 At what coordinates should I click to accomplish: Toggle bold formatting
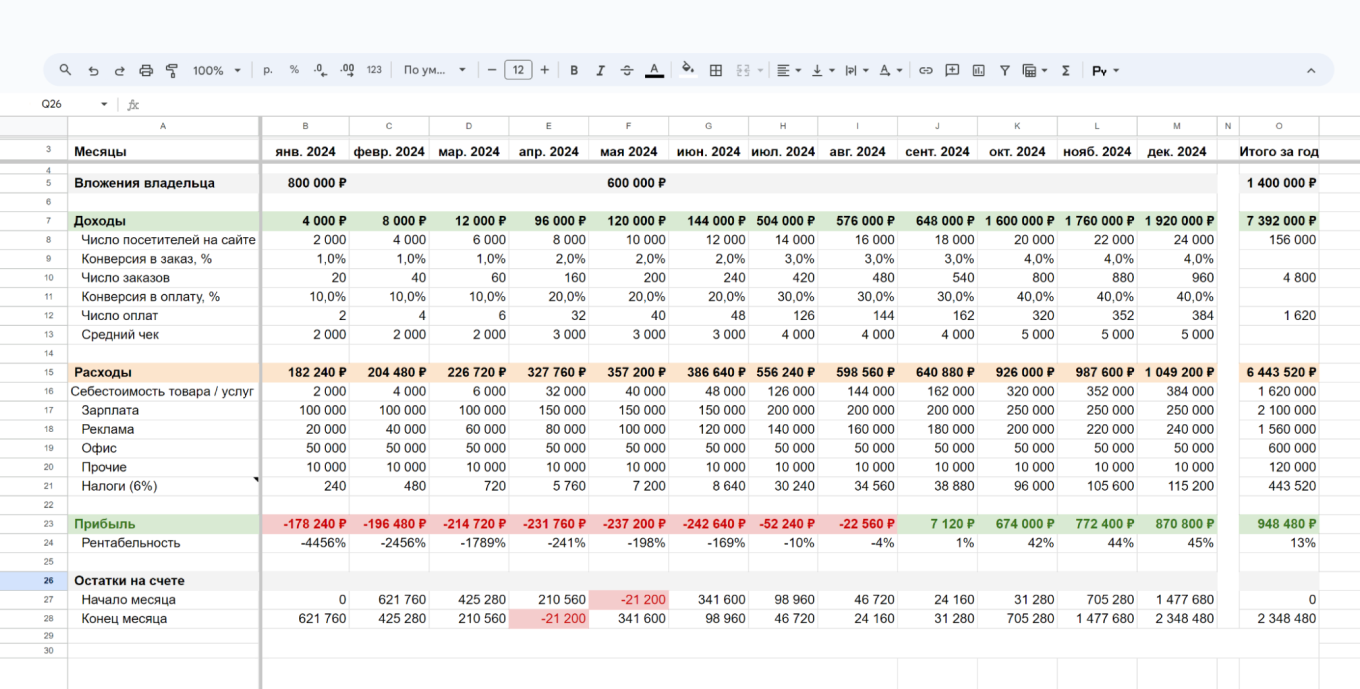pos(574,70)
